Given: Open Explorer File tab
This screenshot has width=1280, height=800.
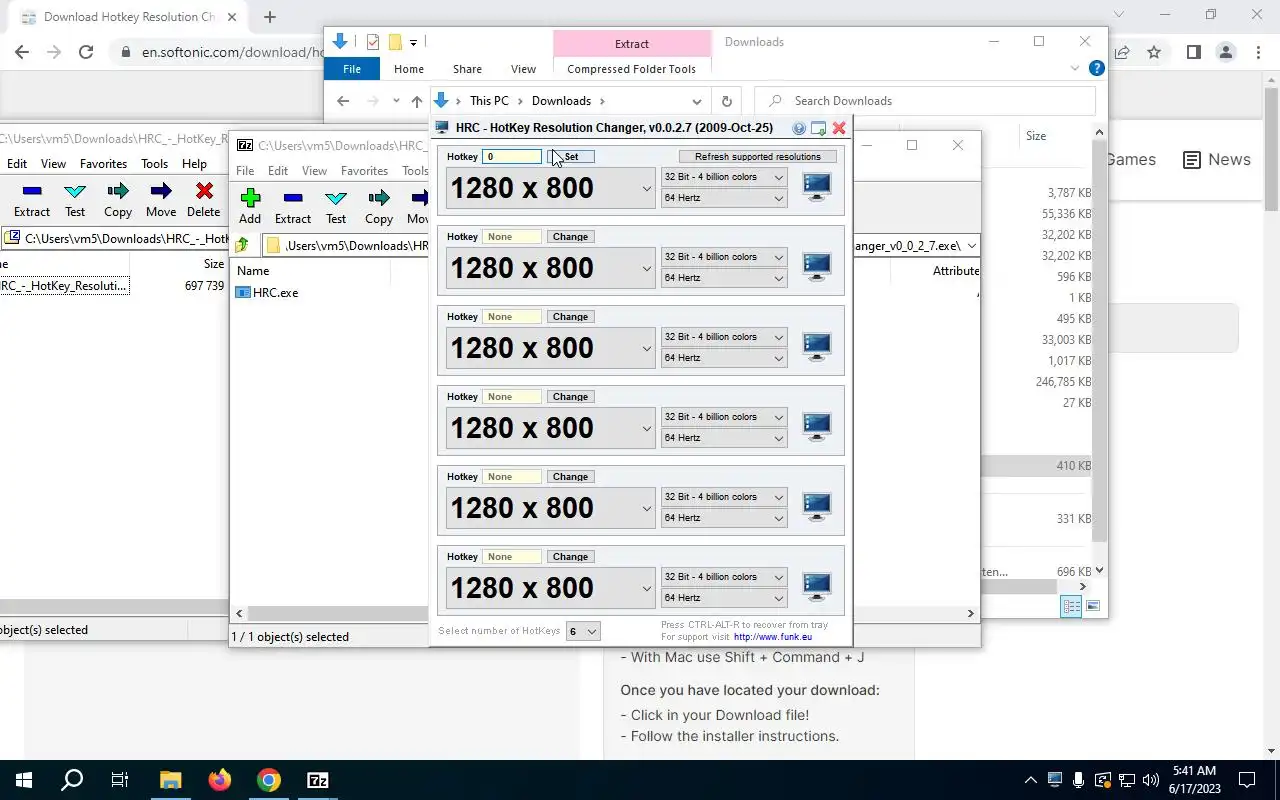Looking at the screenshot, I should pyautogui.click(x=352, y=69).
